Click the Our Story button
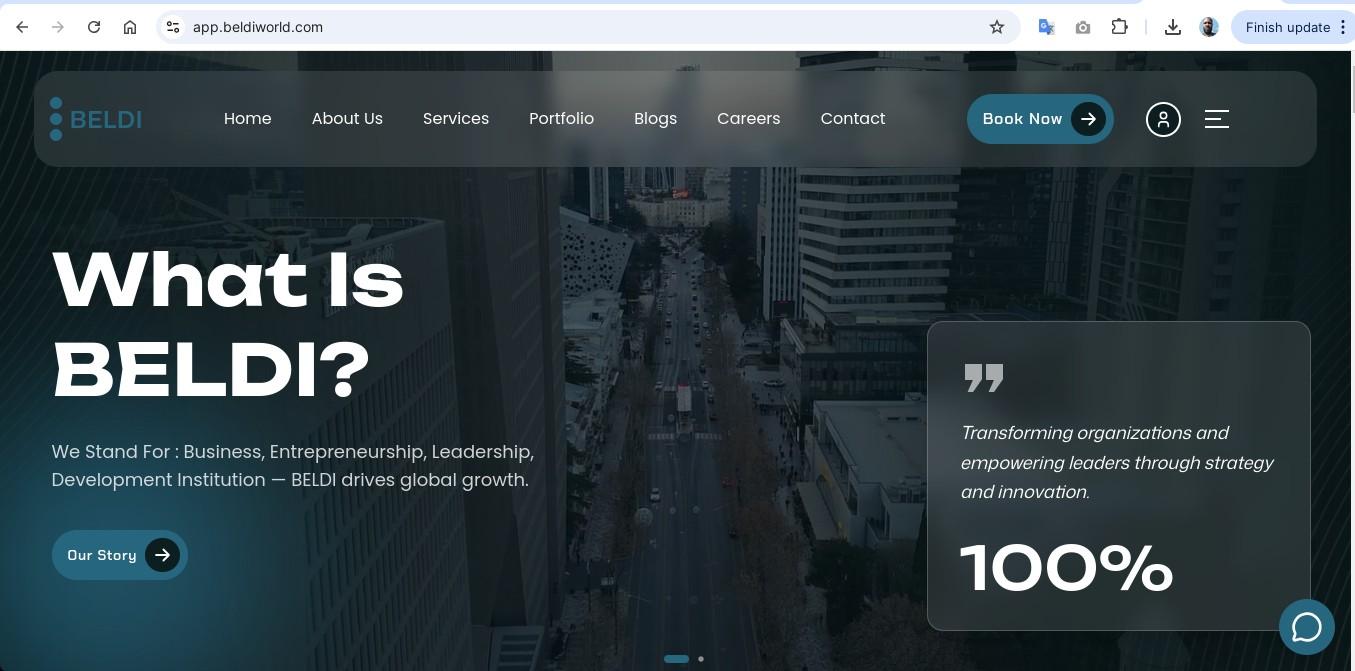The height and width of the screenshot is (671, 1355). tap(119, 555)
